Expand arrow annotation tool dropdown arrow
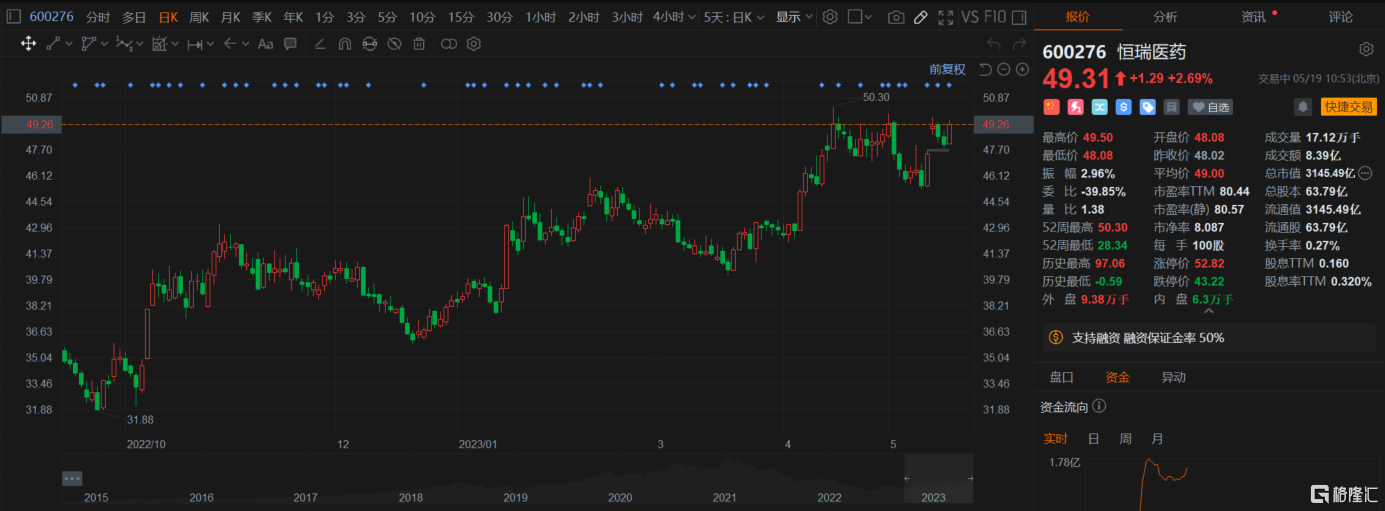The image size is (1385, 511). (x=245, y=43)
